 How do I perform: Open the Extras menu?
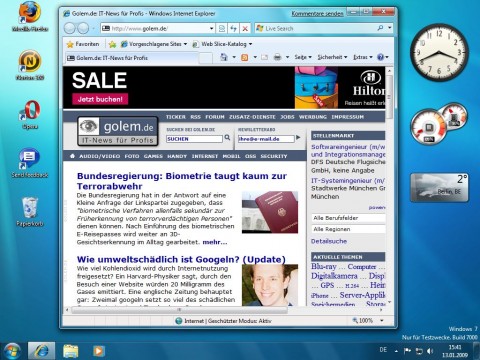point(362,57)
